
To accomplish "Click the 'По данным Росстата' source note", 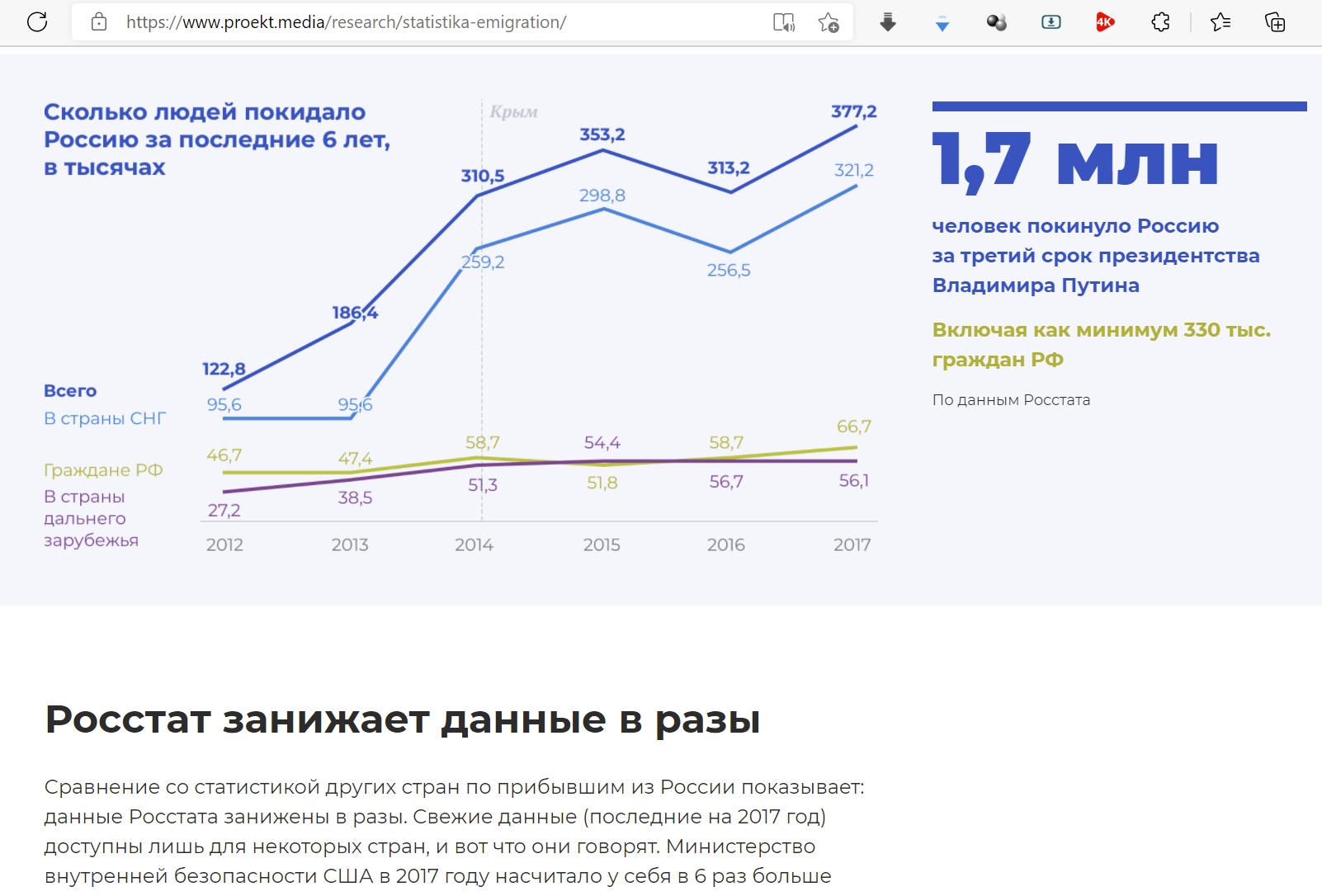I will 1011,400.
